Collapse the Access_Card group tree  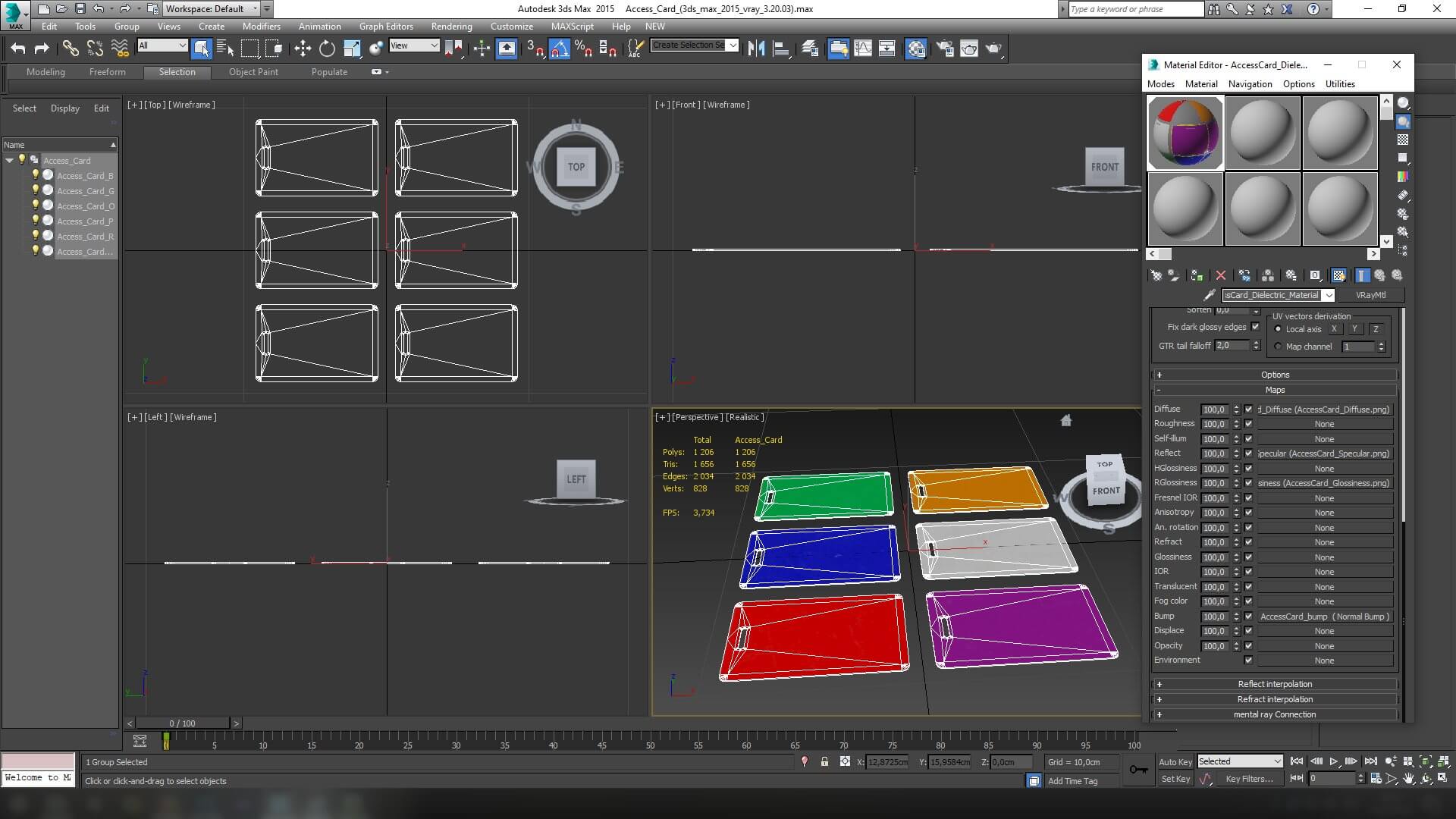coord(9,160)
